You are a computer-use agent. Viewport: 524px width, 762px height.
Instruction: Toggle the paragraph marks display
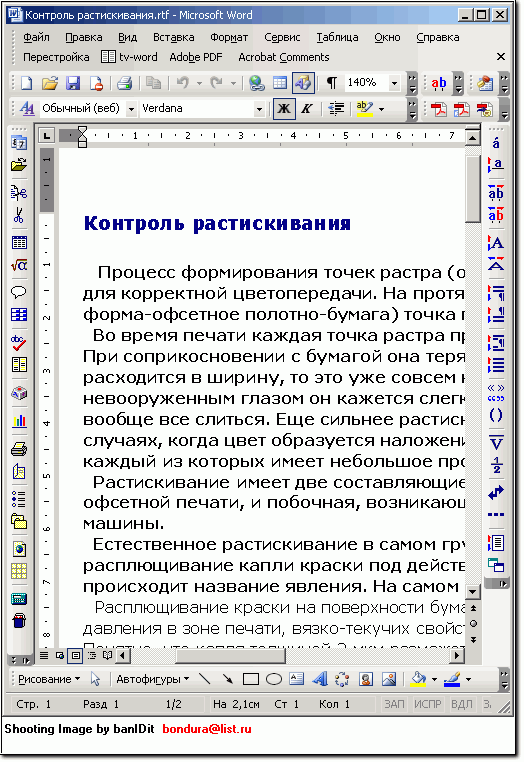tap(332, 84)
